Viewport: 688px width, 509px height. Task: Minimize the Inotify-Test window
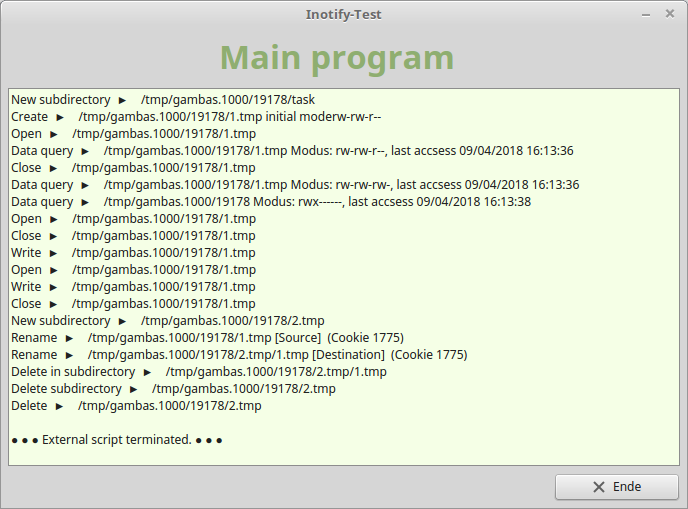[x=641, y=14]
